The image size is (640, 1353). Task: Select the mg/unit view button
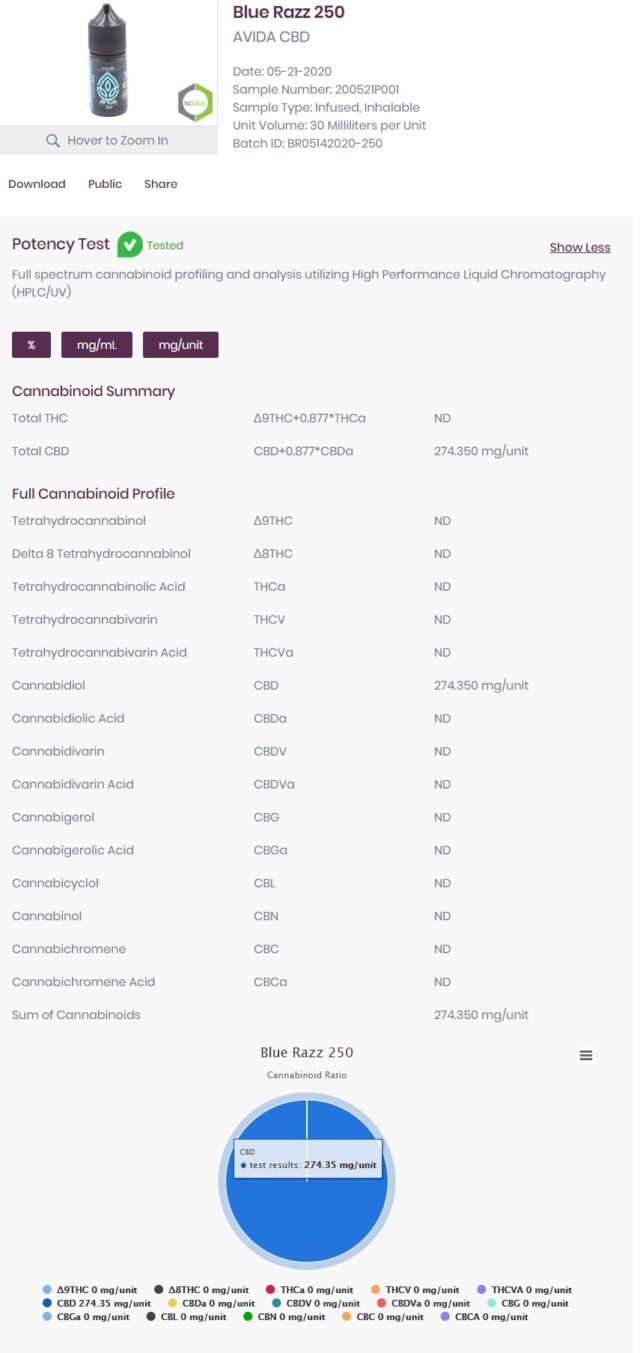[180, 345]
